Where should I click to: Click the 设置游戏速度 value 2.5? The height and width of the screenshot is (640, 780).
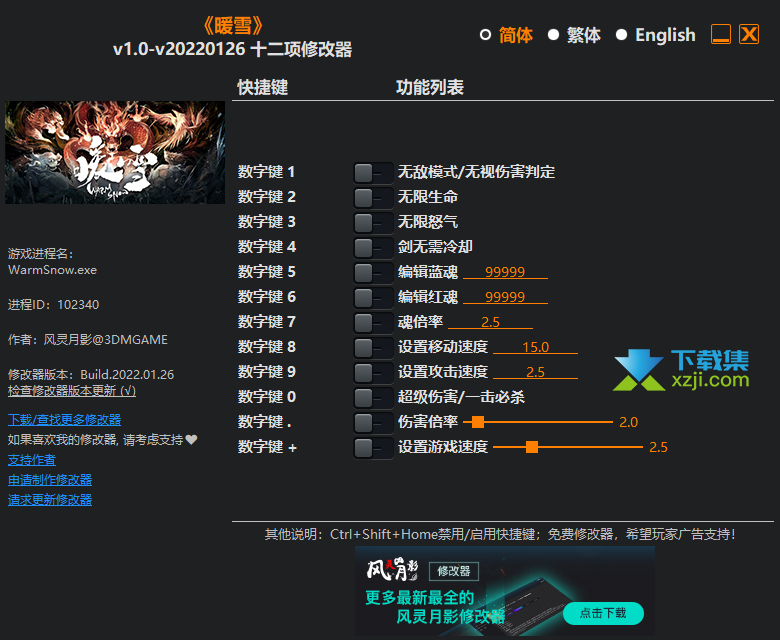(x=658, y=447)
